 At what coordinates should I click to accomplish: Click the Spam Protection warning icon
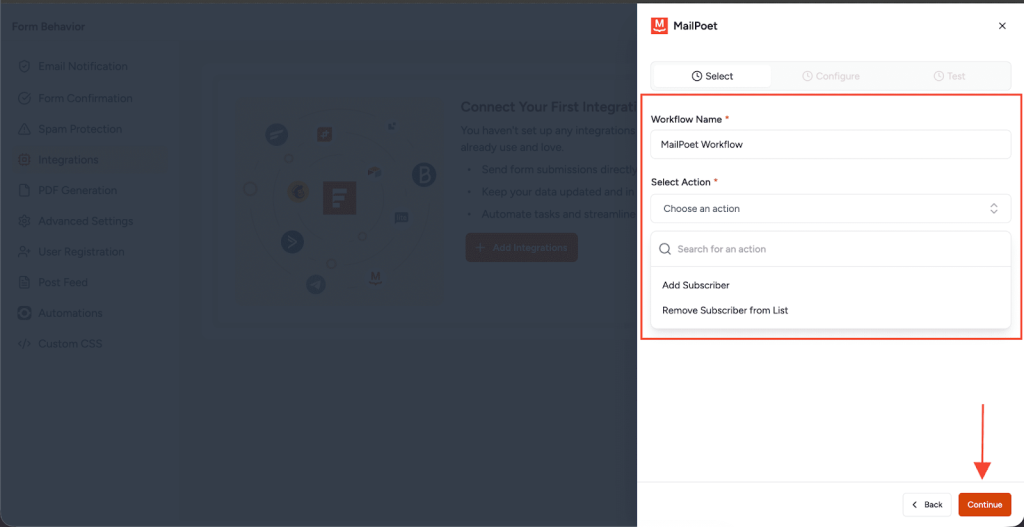pos(24,129)
